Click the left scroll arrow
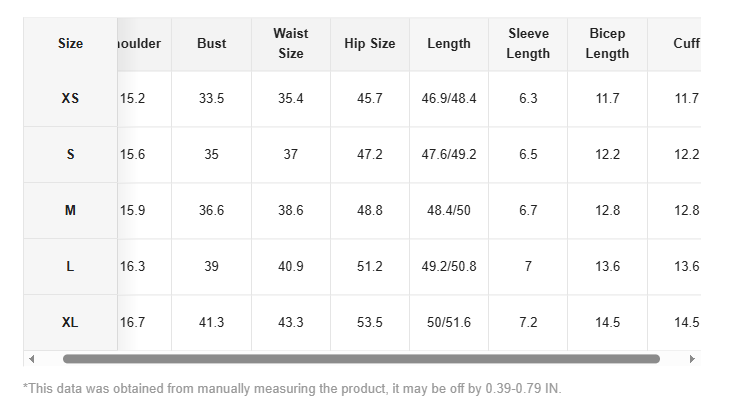Viewport: 739px width, 412px height. 31,359
